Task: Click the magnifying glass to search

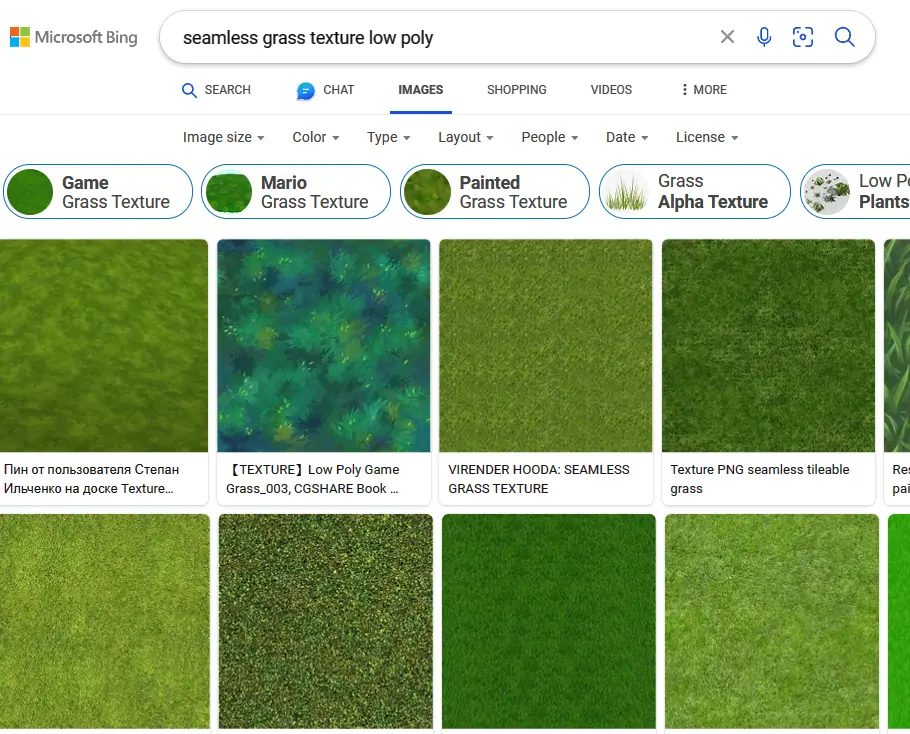Action: pyautogui.click(x=844, y=37)
